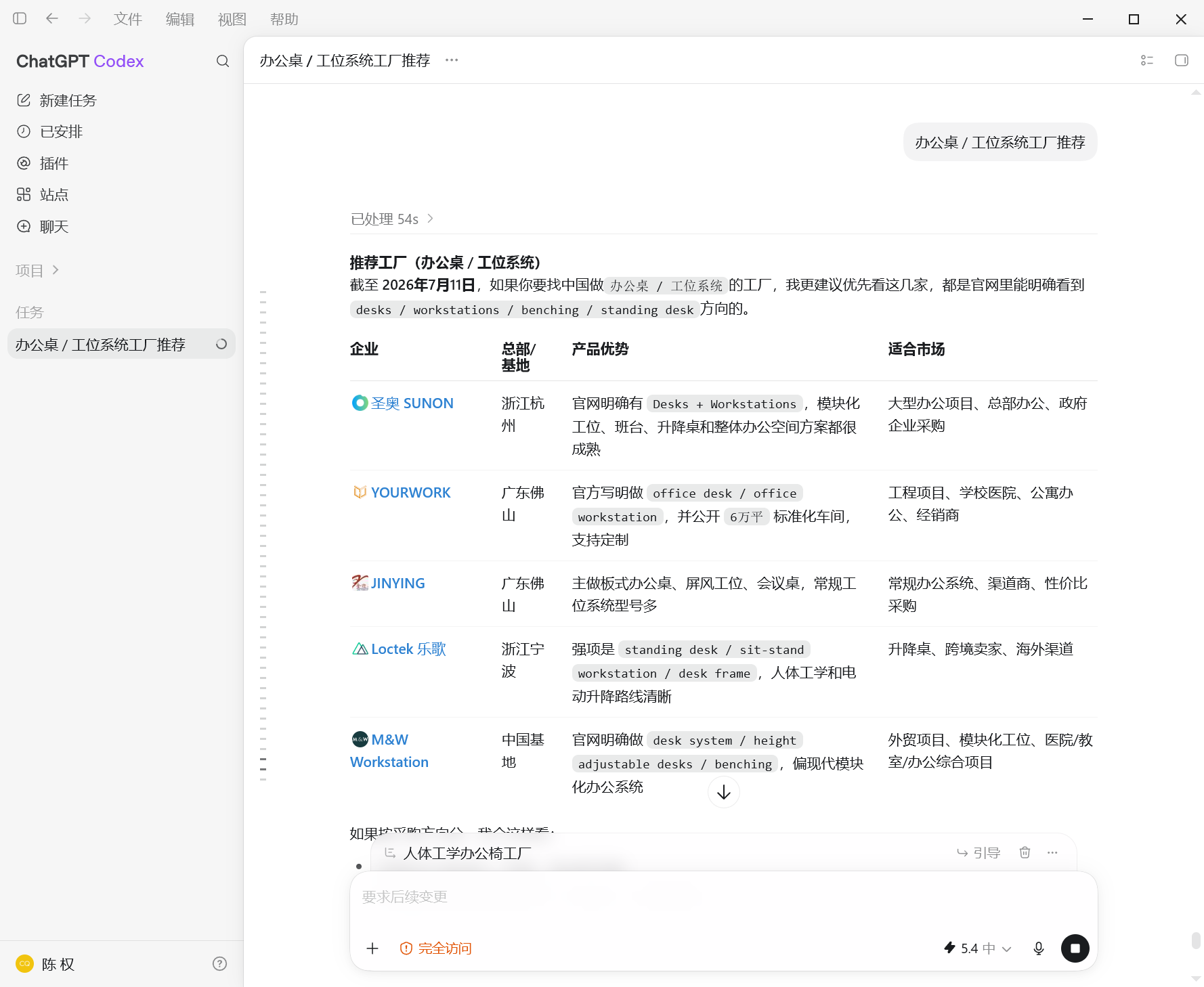Open more options on queued message

pos(1052,852)
